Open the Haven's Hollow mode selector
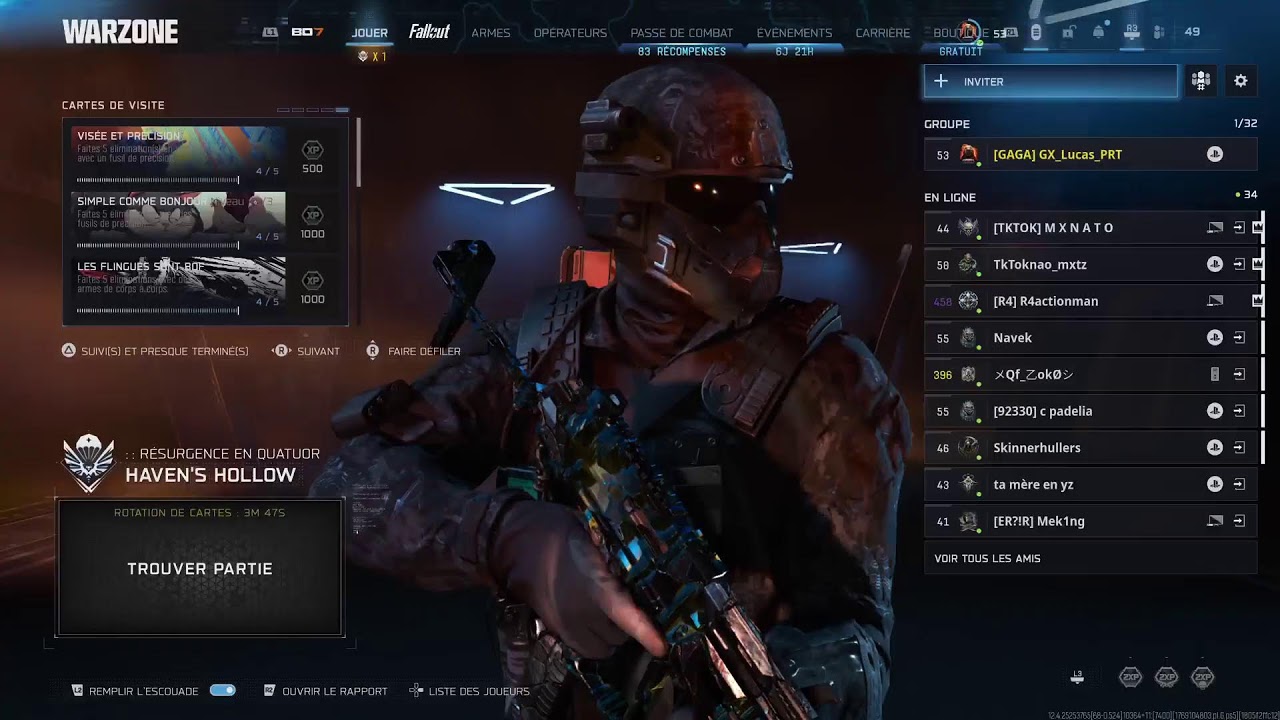1280x720 pixels. click(210, 475)
